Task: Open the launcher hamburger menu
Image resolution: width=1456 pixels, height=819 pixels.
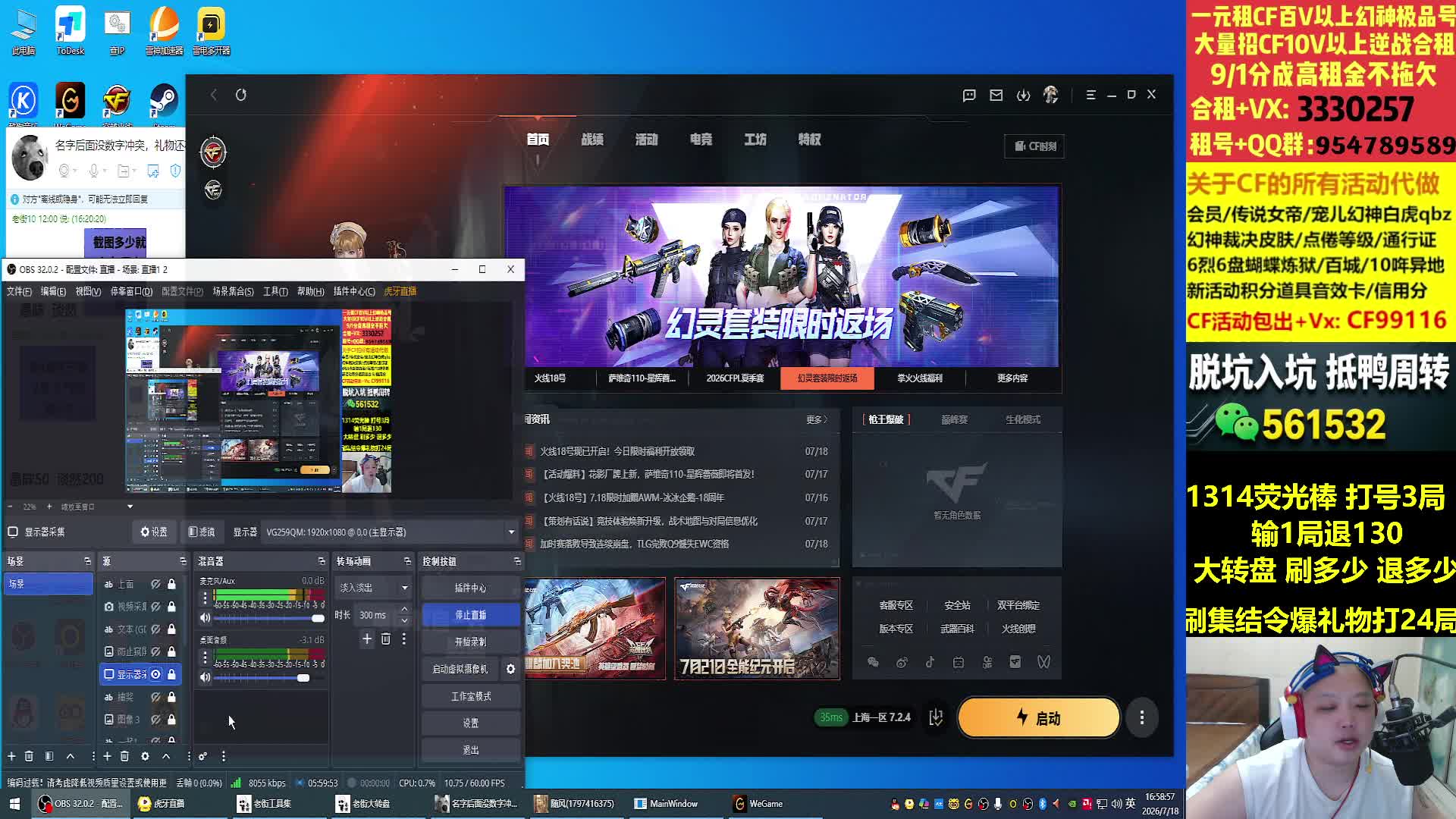Action: pos(1090,95)
